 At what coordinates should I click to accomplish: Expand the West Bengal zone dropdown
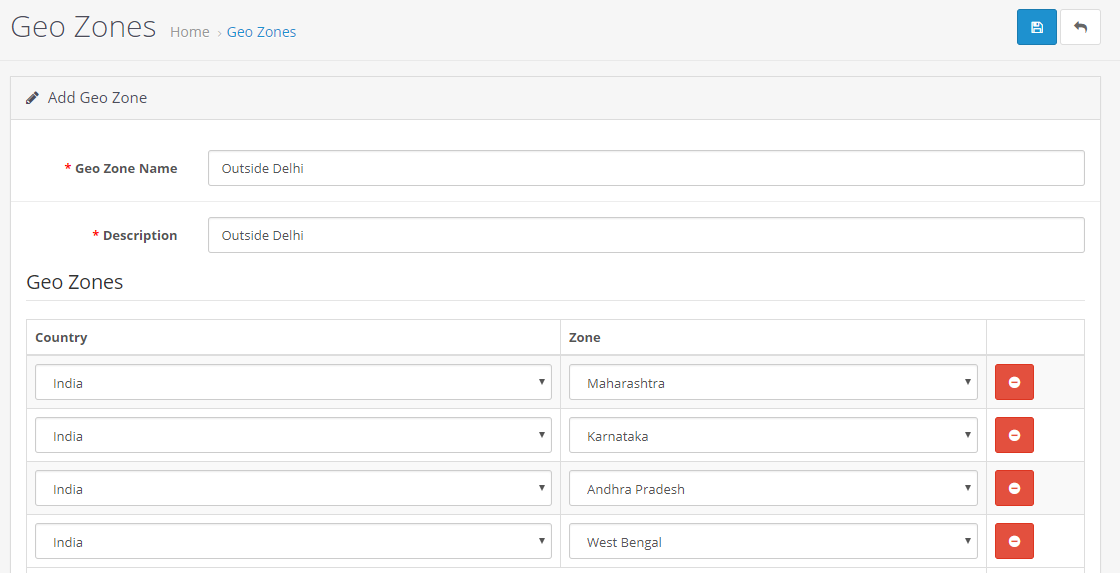(773, 541)
